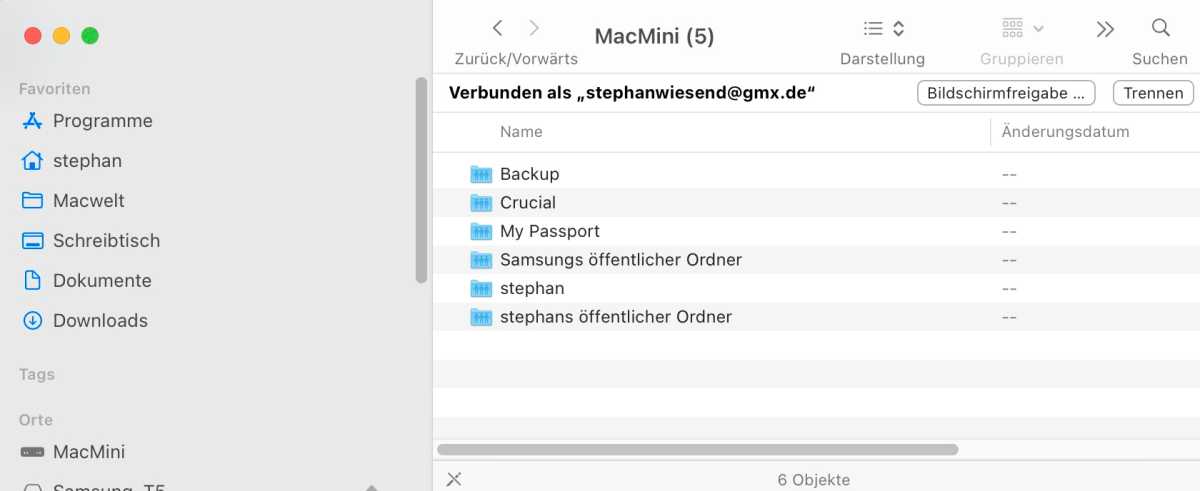Click the Bildschirmfreigabe button

1006,93
